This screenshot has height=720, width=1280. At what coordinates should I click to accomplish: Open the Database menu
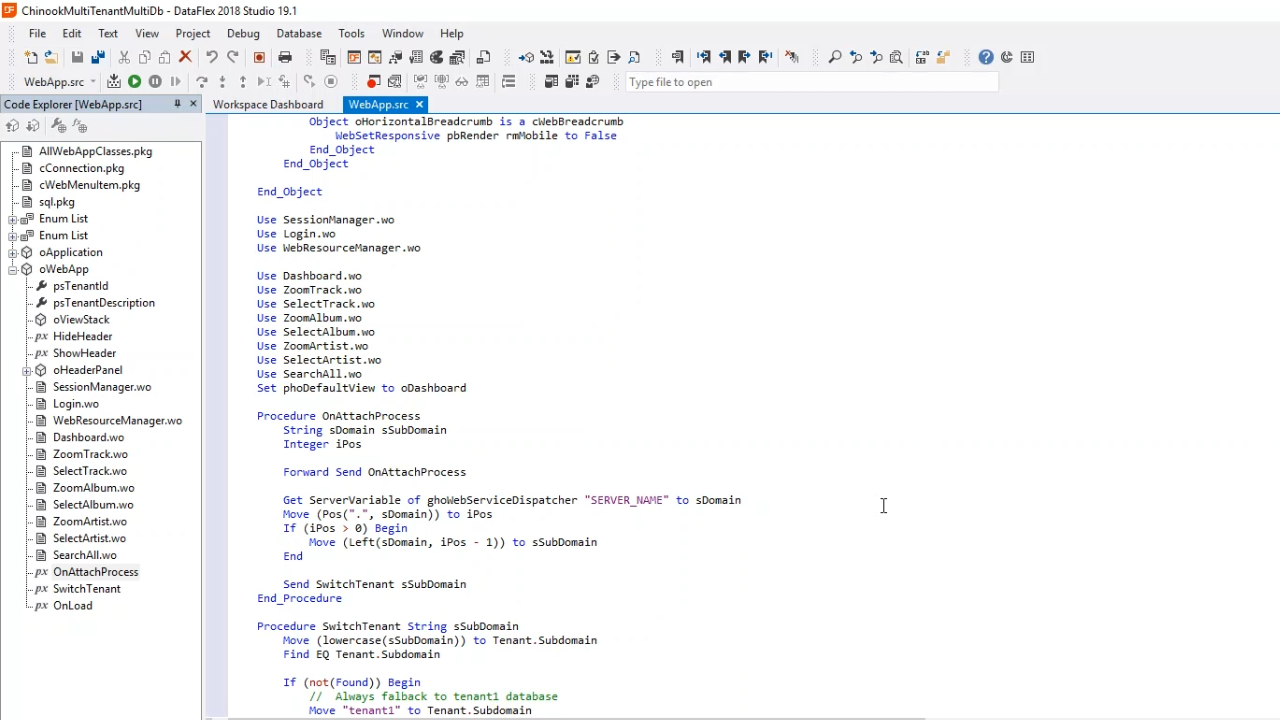298,33
